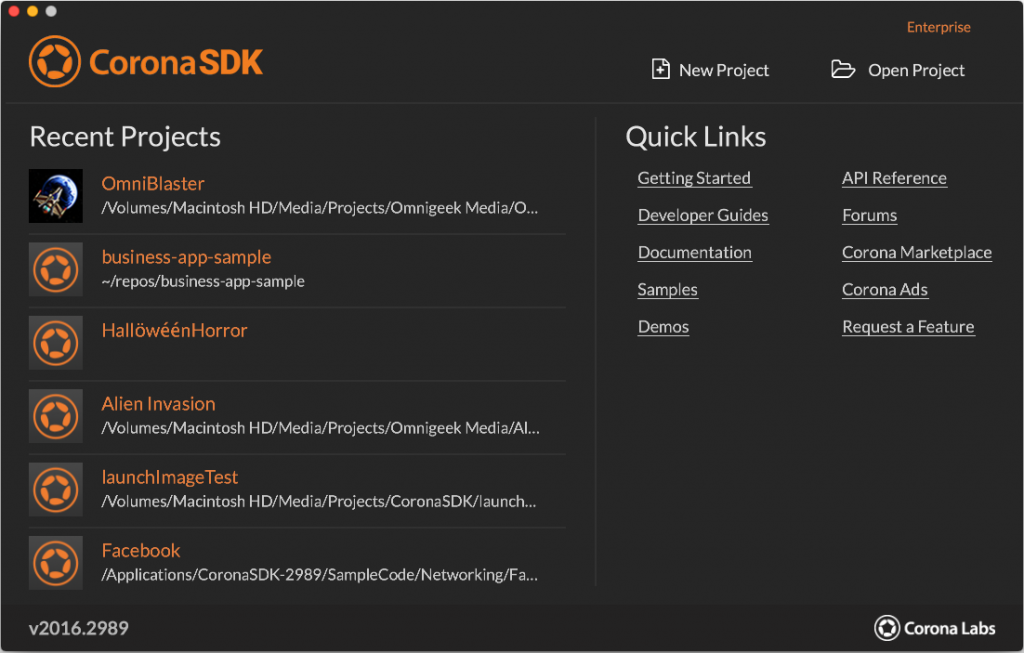Click the business-app-sample project icon
Viewport: 1024px width, 653px height.
pos(55,269)
